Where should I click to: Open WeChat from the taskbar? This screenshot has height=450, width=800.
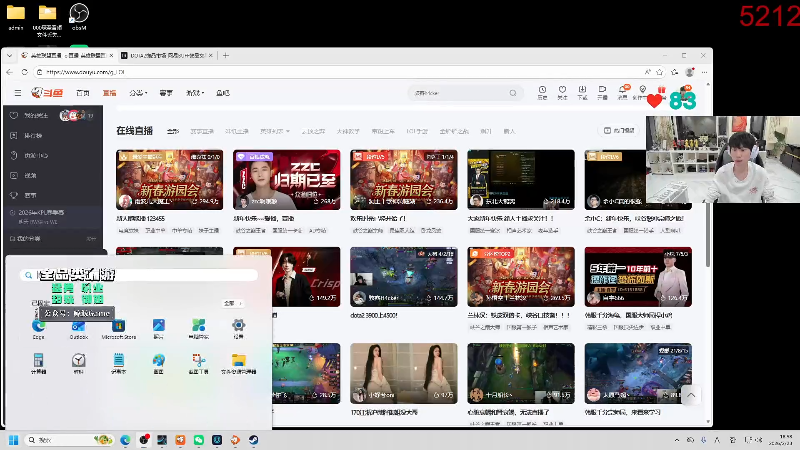(198, 440)
